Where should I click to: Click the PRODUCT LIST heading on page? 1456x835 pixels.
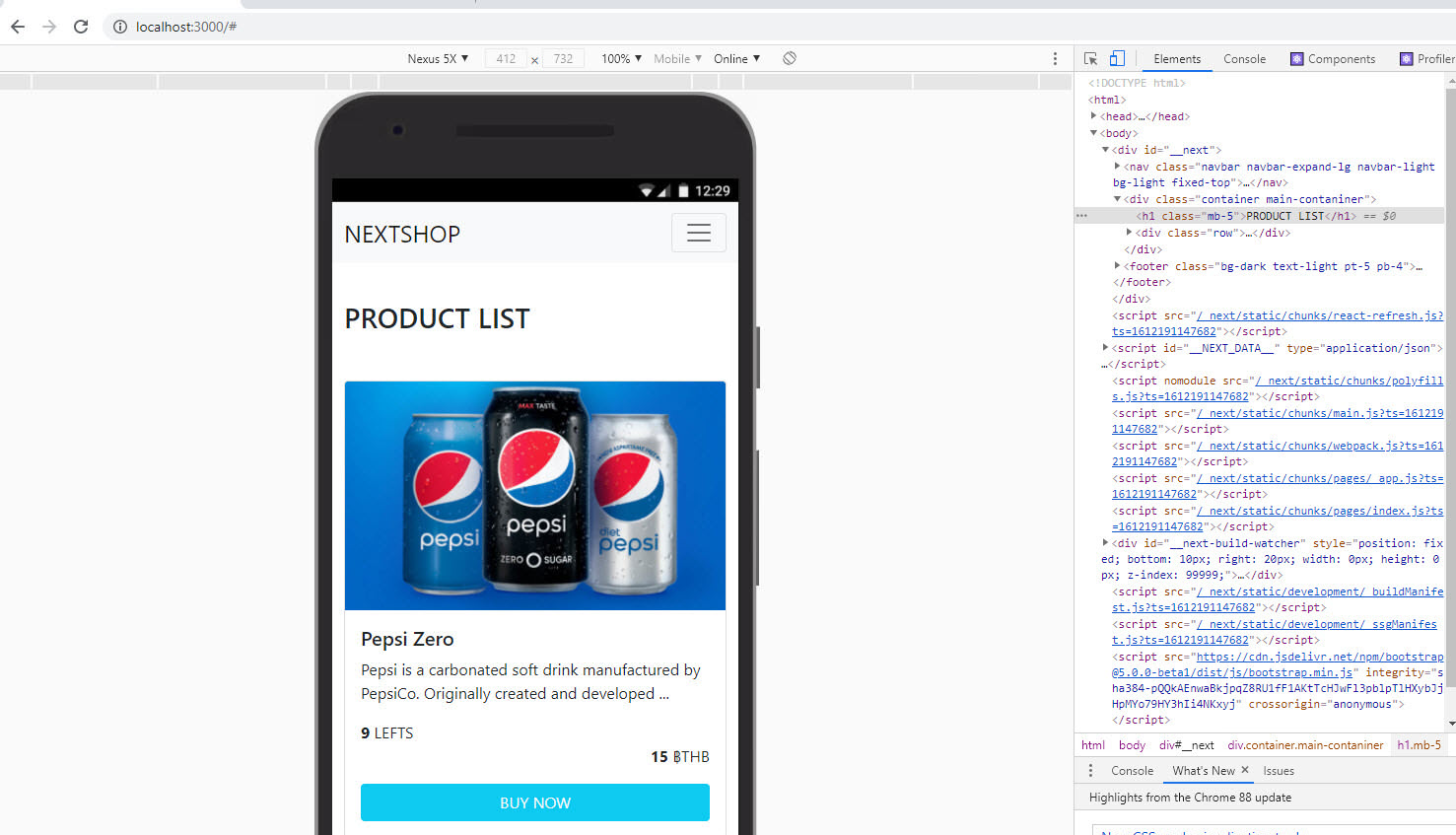coord(437,318)
